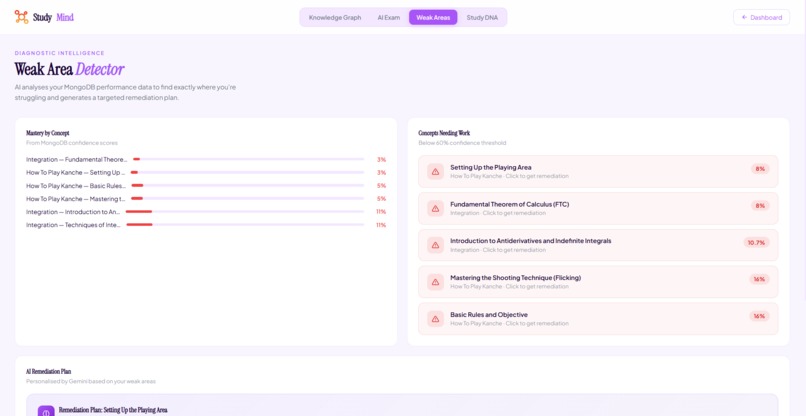Click the 8% badge on Setting Up the Playing Area
This screenshot has height=416, width=806.
point(760,169)
